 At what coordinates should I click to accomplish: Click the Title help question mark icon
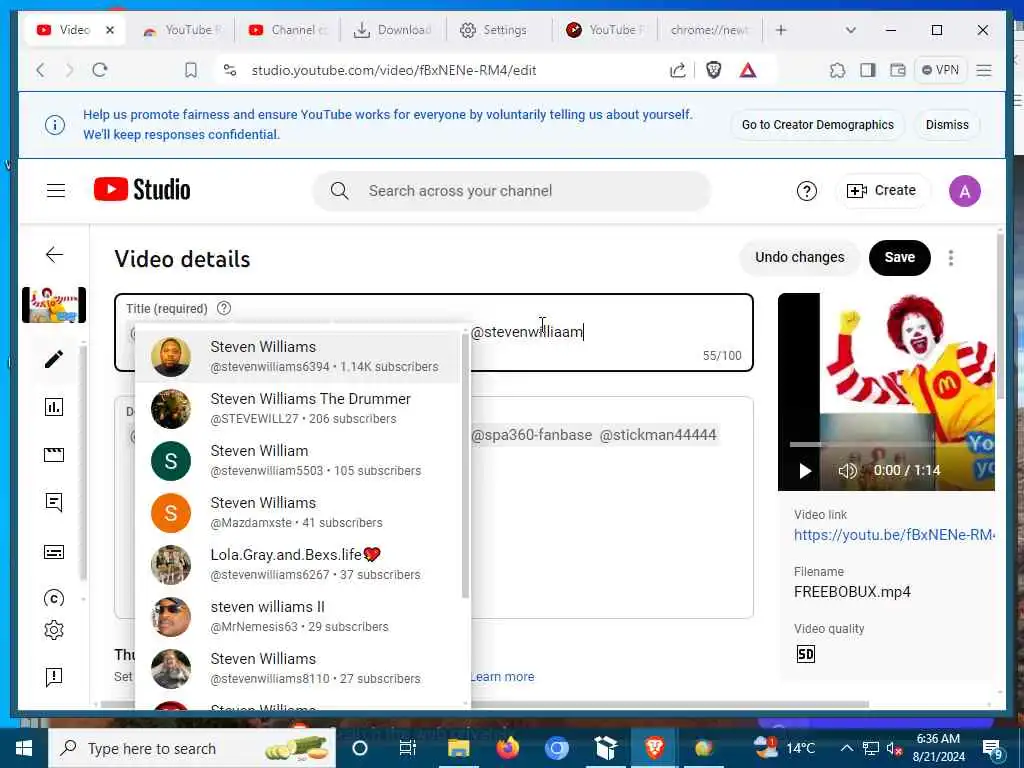pyautogui.click(x=223, y=308)
